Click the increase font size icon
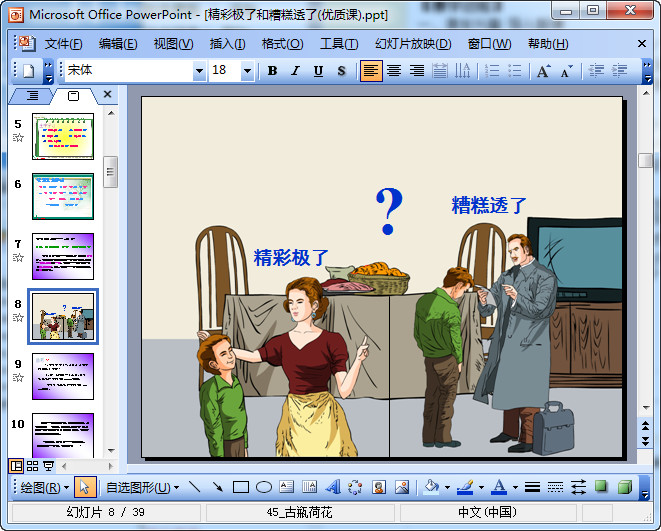 (543, 71)
